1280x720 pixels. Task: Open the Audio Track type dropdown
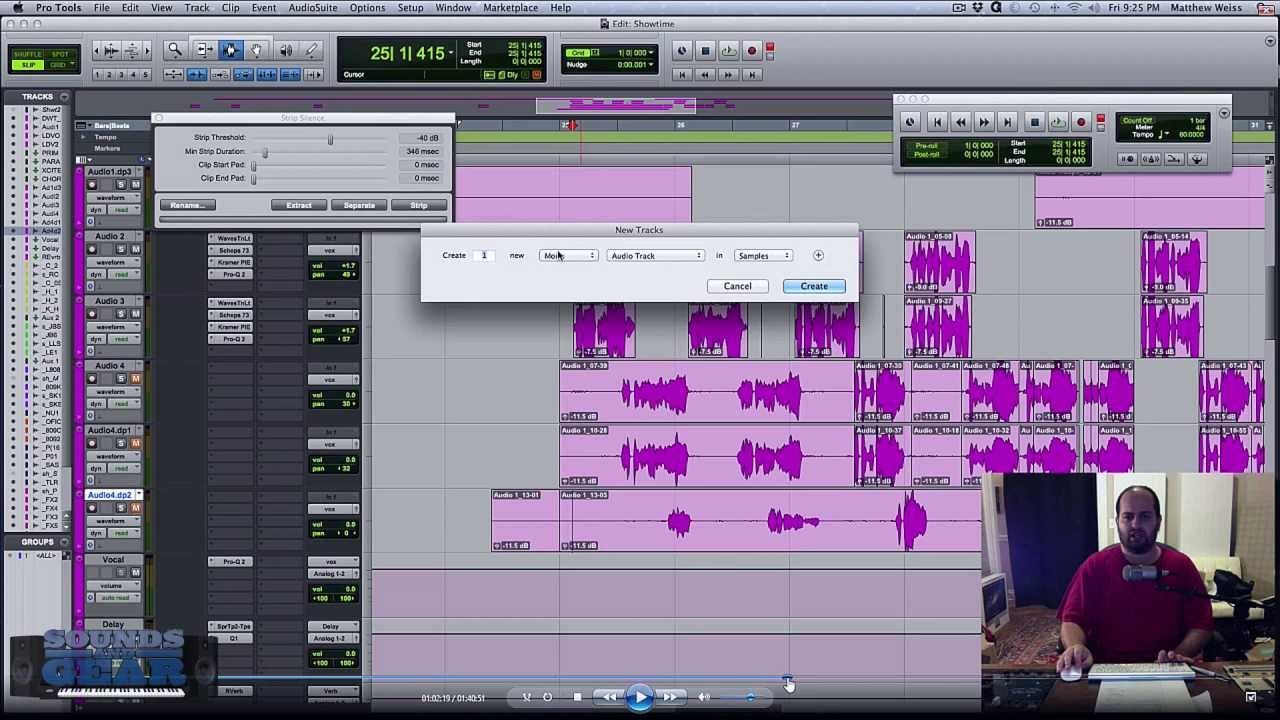pos(655,256)
